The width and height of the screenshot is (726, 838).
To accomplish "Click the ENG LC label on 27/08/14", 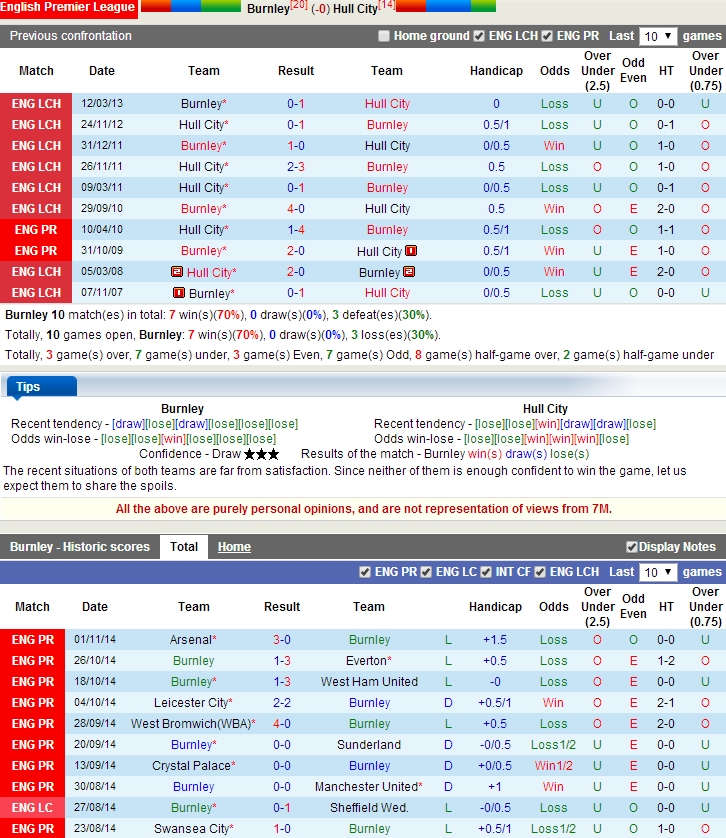I will (x=33, y=808).
